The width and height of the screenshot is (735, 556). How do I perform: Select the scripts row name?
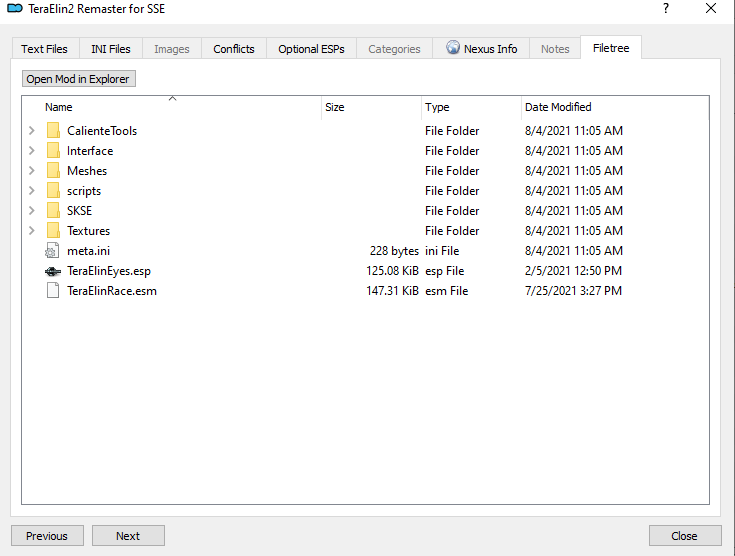click(84, 191)
